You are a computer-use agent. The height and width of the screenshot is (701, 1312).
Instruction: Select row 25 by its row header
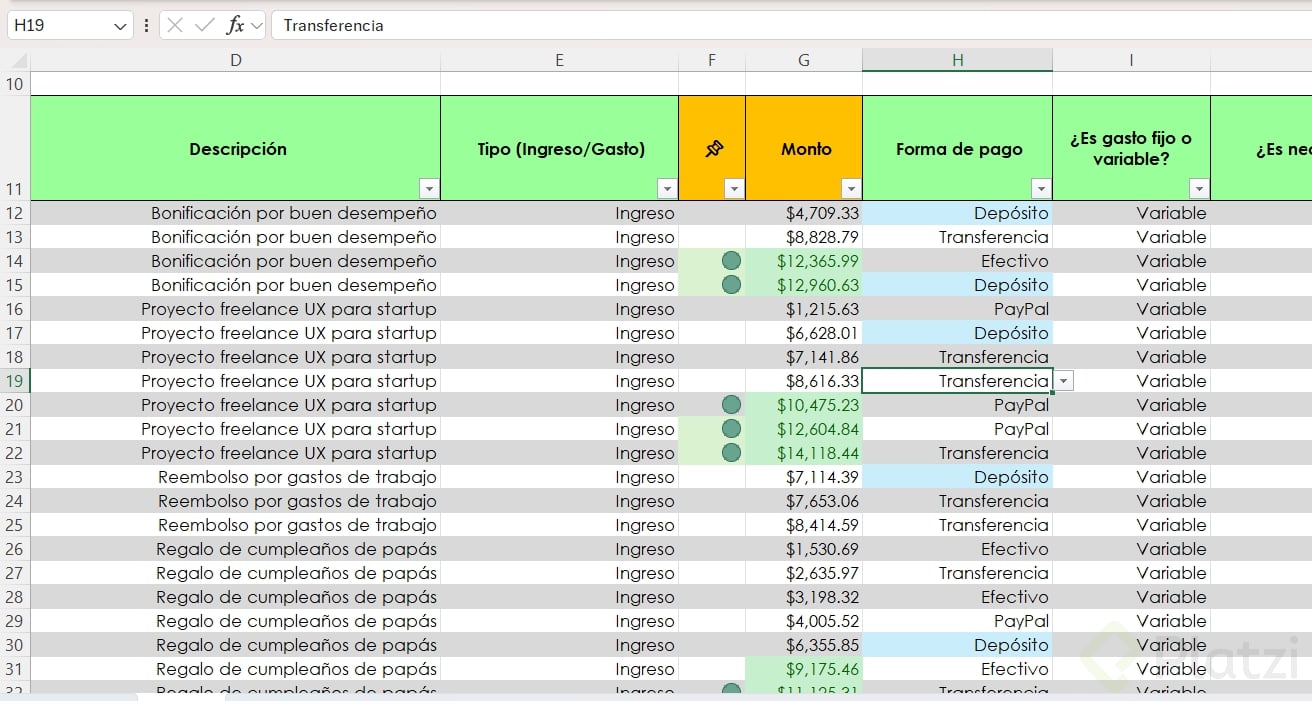point(14,525)
